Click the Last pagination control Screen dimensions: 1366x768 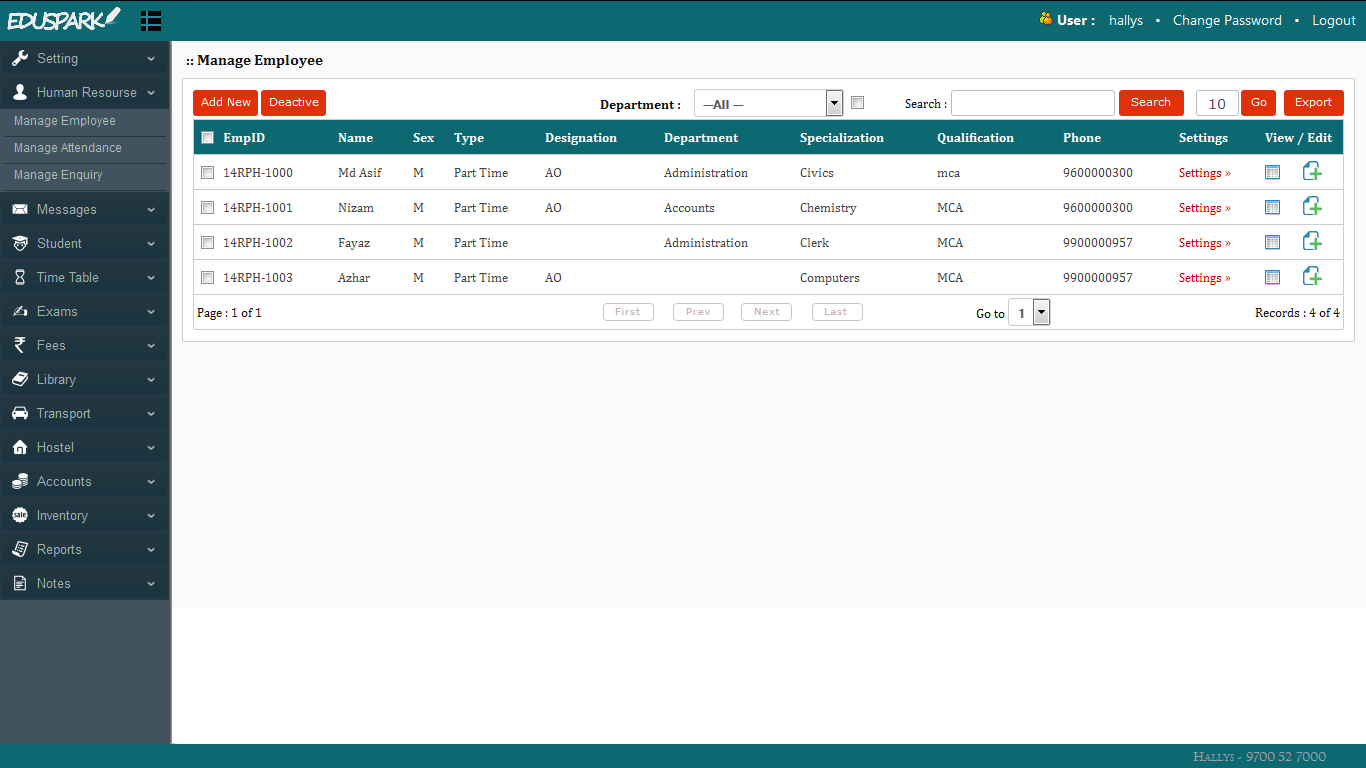[836, 311]
